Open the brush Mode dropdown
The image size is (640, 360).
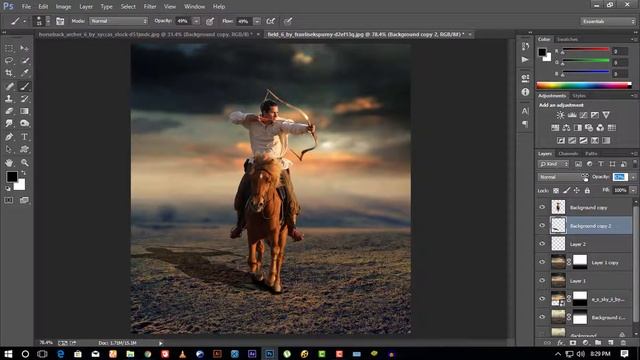click(x=118, y=21)
